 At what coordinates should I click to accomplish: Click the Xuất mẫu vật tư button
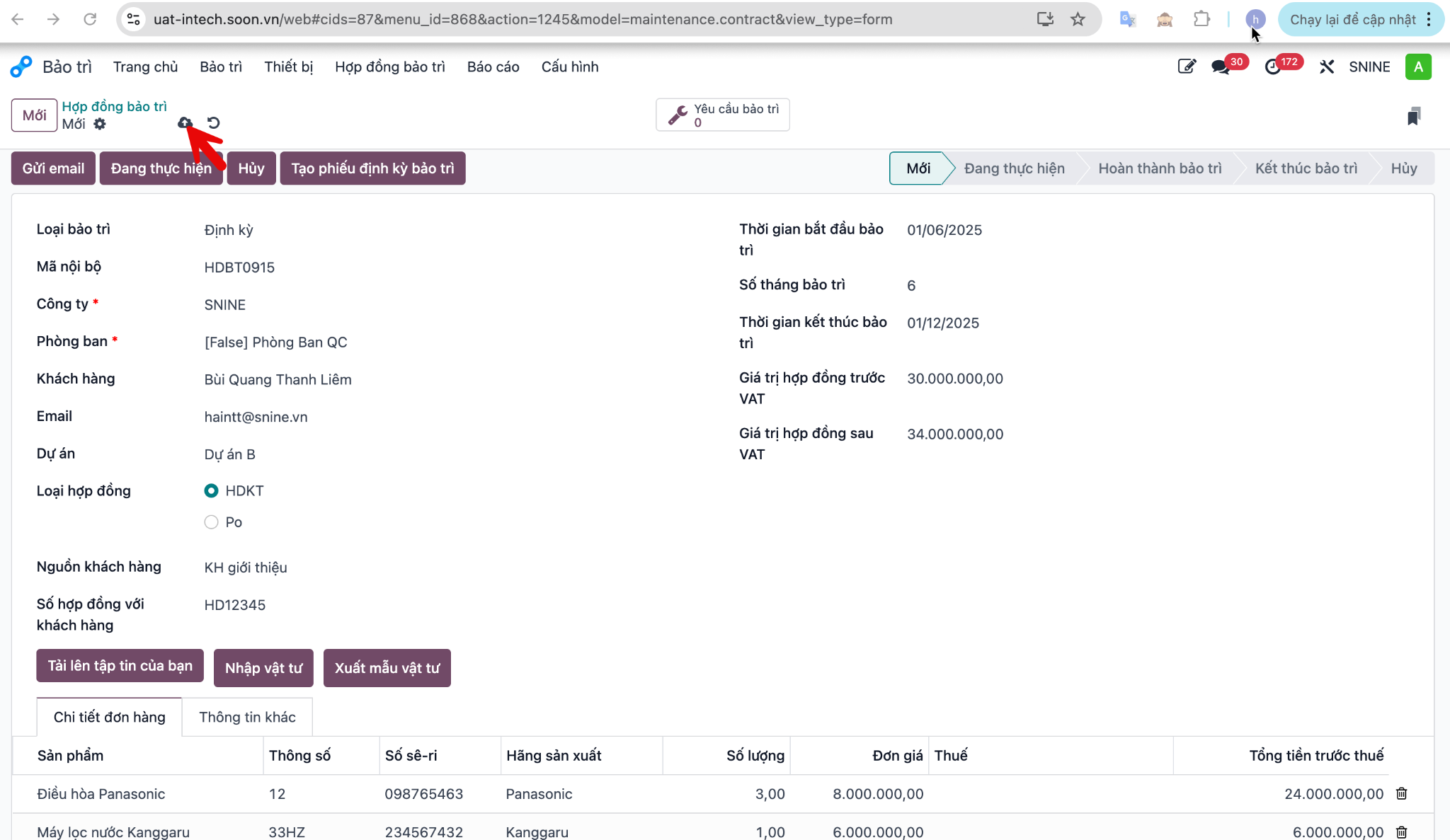(x=387, y=668)
